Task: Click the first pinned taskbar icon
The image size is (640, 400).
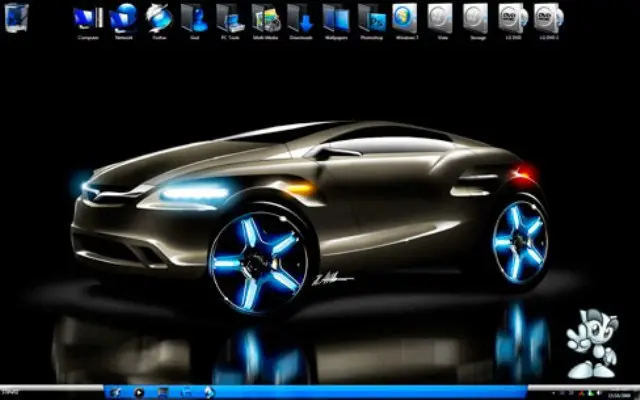Action: pyautogui.click(x=115, y=393)
